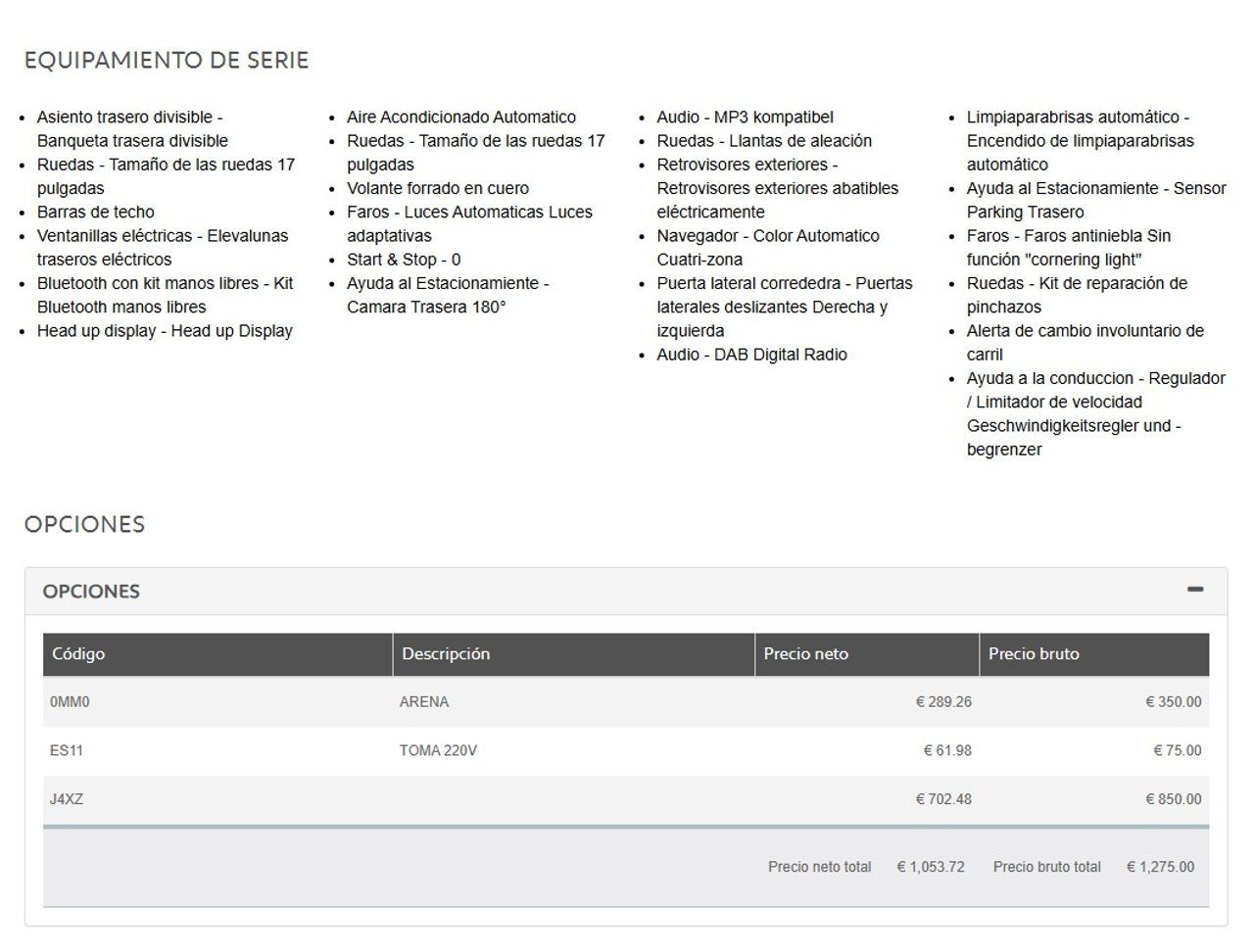Click the EQUIPAMIENTO DE SERIE heading
Screen dimensions: 1254x952
coord(167,61)
